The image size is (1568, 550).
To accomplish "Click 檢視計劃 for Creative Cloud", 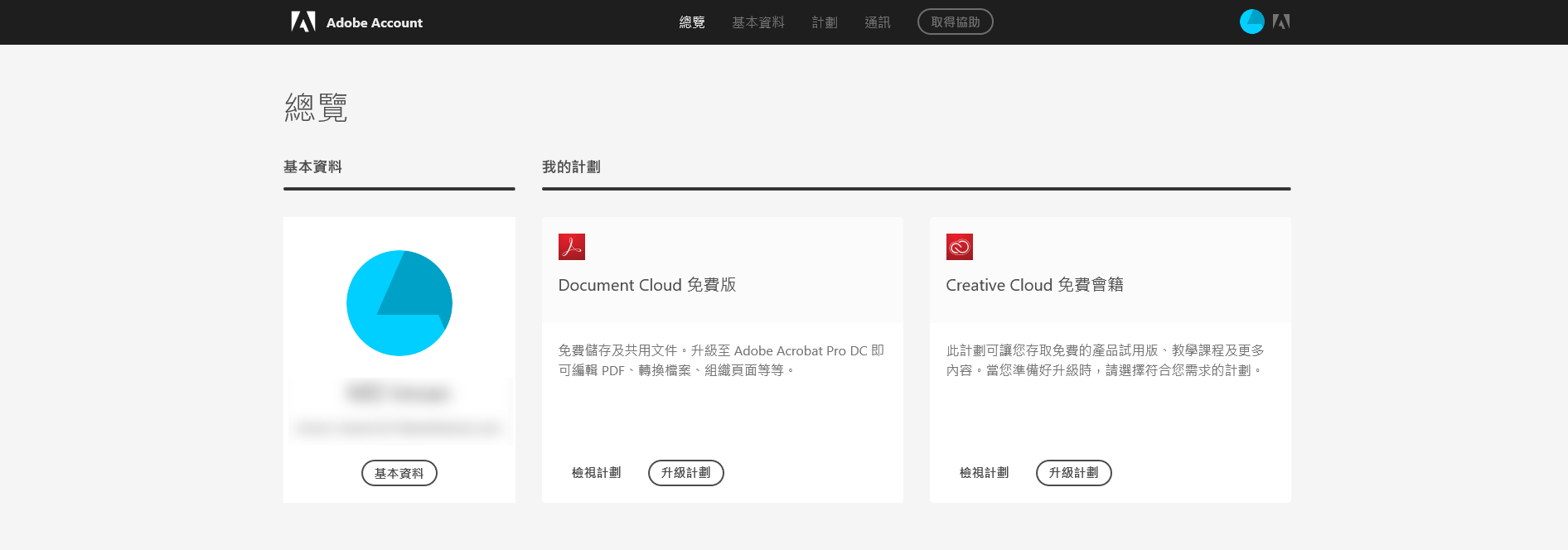I will coord(984,473).
